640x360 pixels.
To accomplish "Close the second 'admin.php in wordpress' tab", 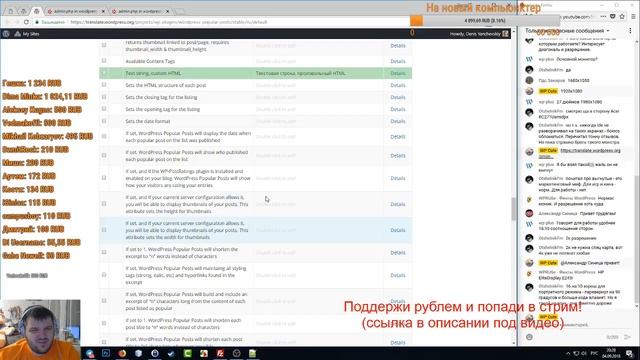I will [167, 11].
